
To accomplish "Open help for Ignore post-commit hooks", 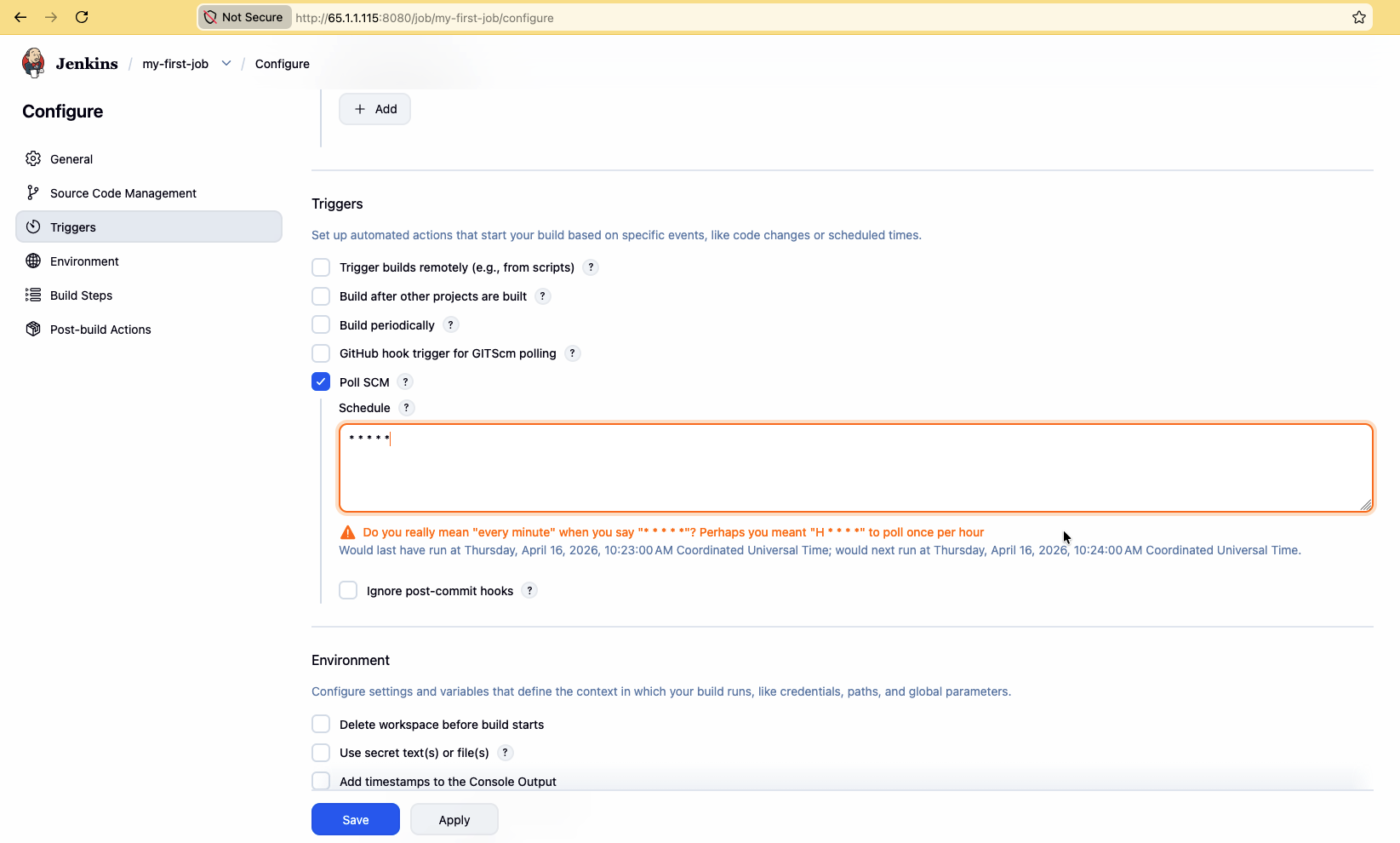I will coord(529,591).
